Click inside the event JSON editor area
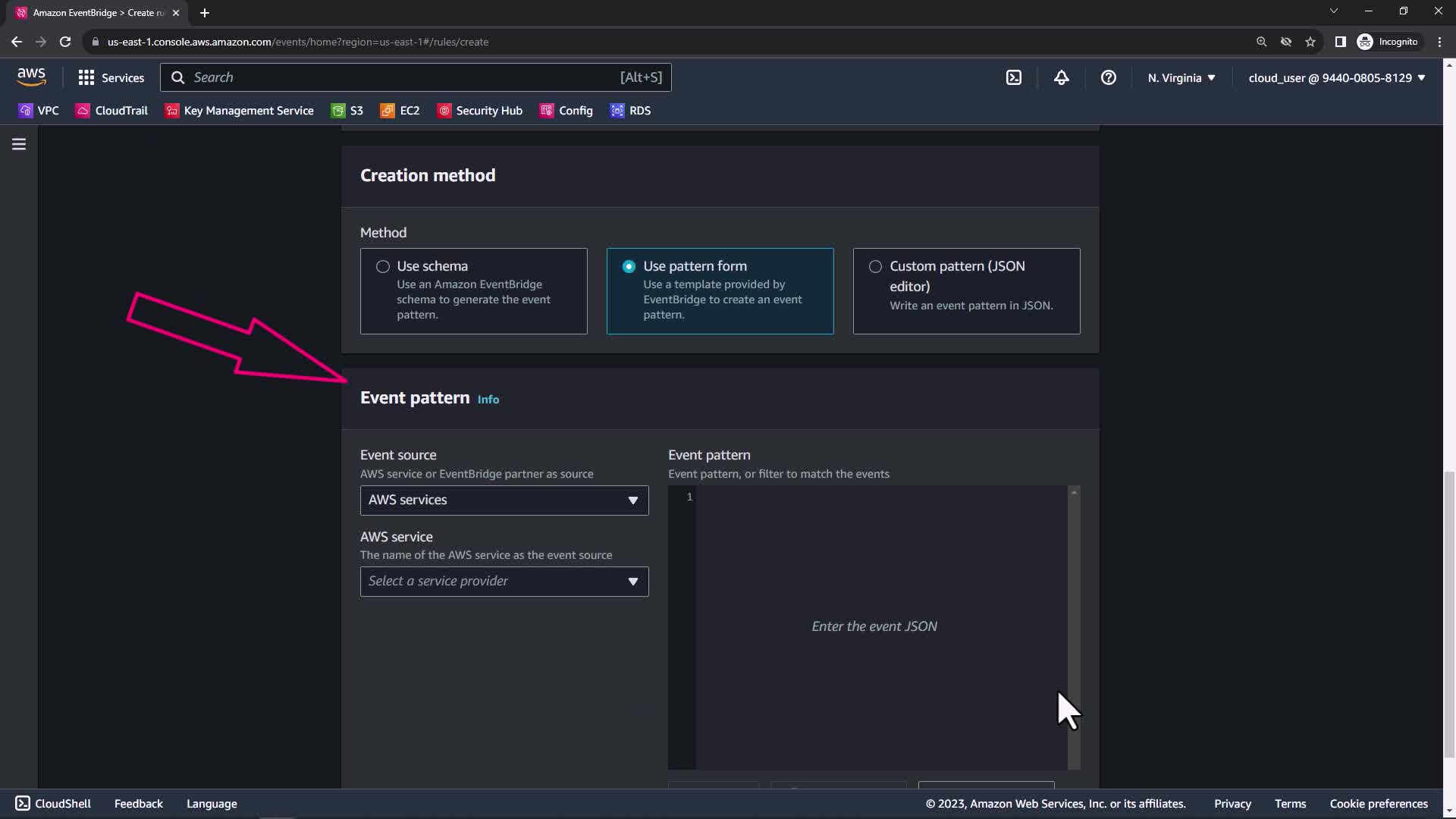 pos(874,626)
